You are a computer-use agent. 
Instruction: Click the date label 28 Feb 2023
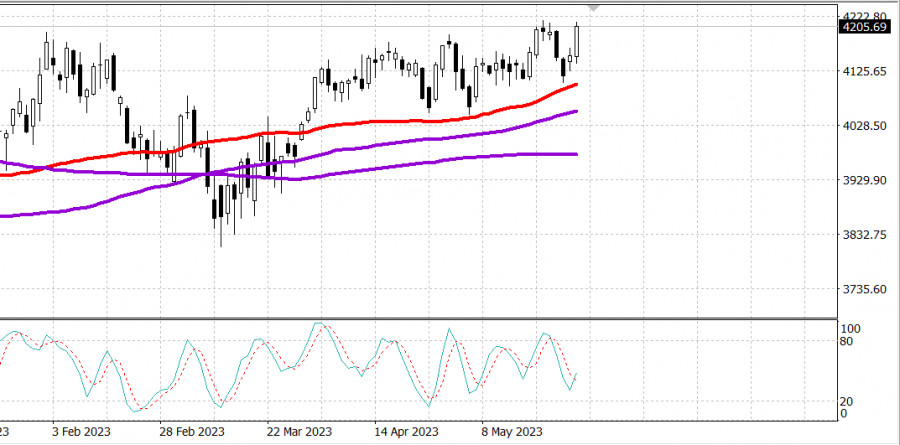click(191, 431)
